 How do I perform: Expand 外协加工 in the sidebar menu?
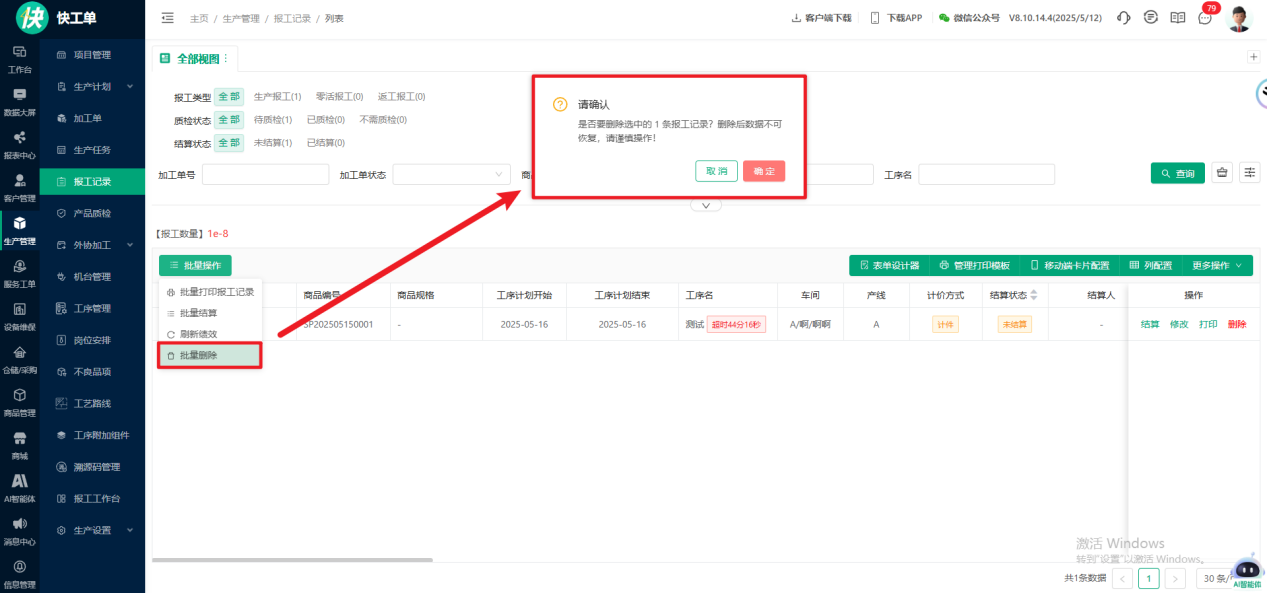click(x=92, y=245)
